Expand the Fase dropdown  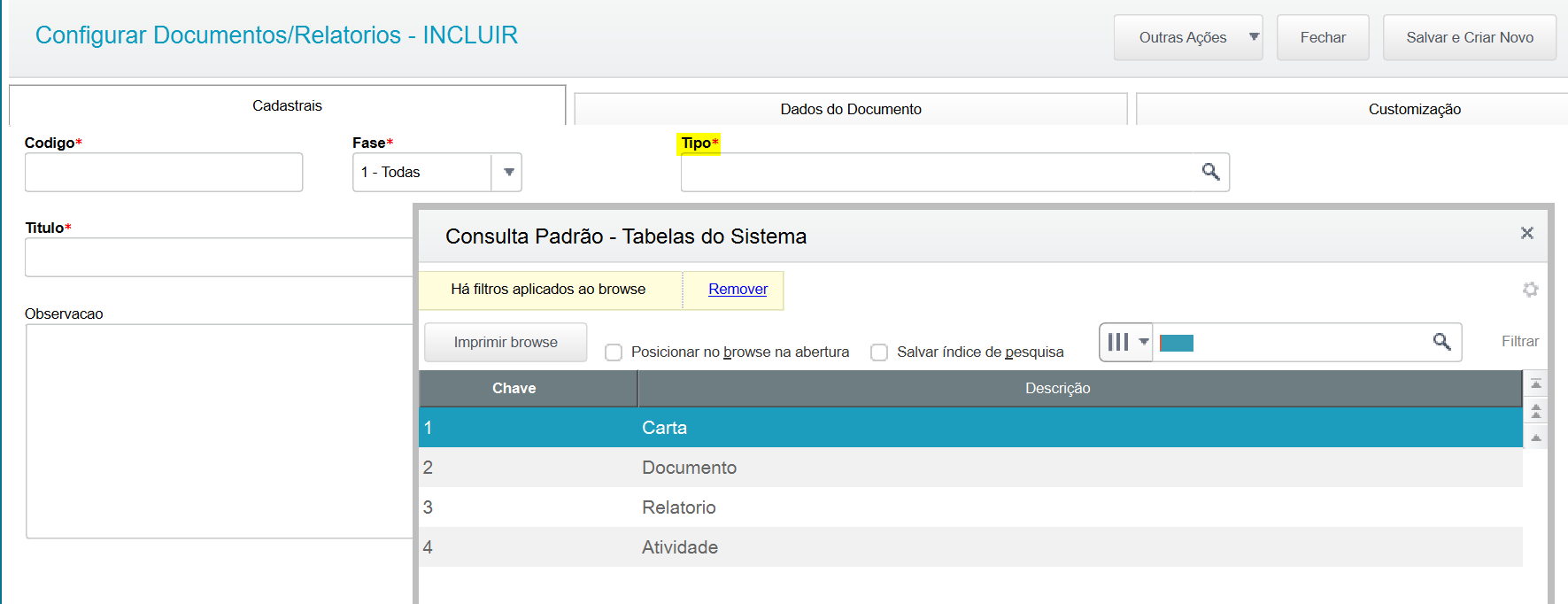pos(508,173)
